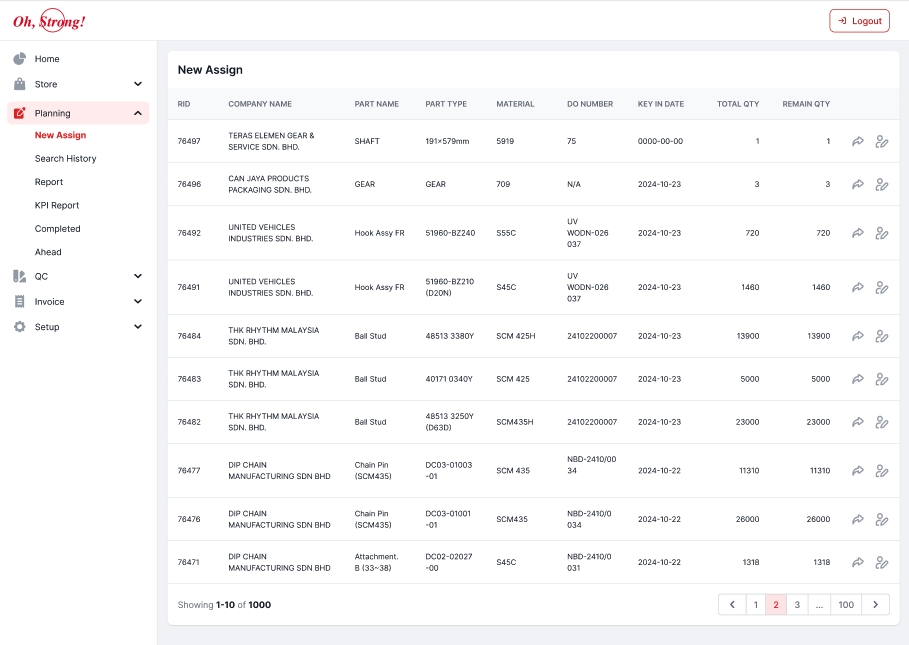Expand the QC section chevron
Screen dimensions: 909x645
[x=138, y=276]
